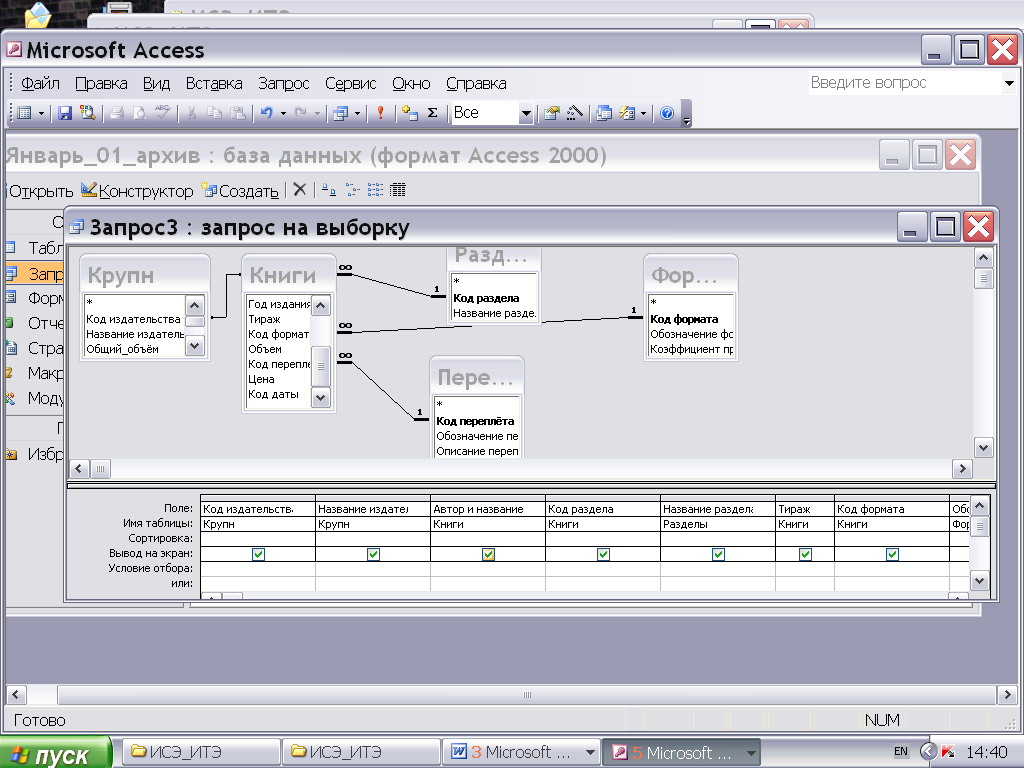
Task: Switch to Small Icons view in database window
Action: tap(352, 190)
